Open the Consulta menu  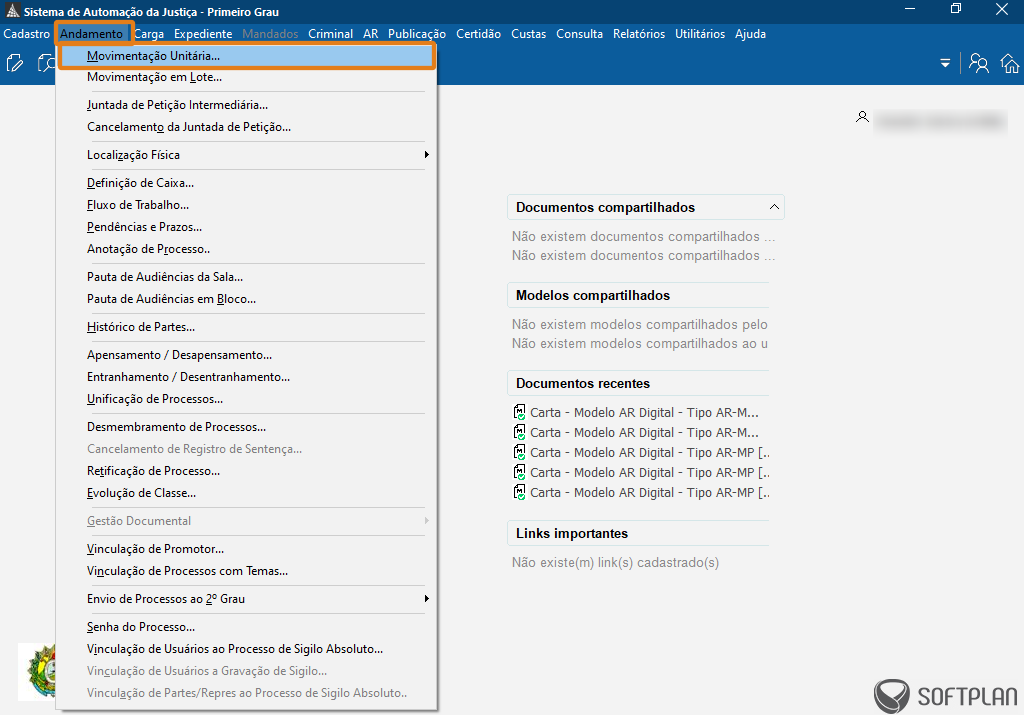pyautogui.click(x=579, y=34)
